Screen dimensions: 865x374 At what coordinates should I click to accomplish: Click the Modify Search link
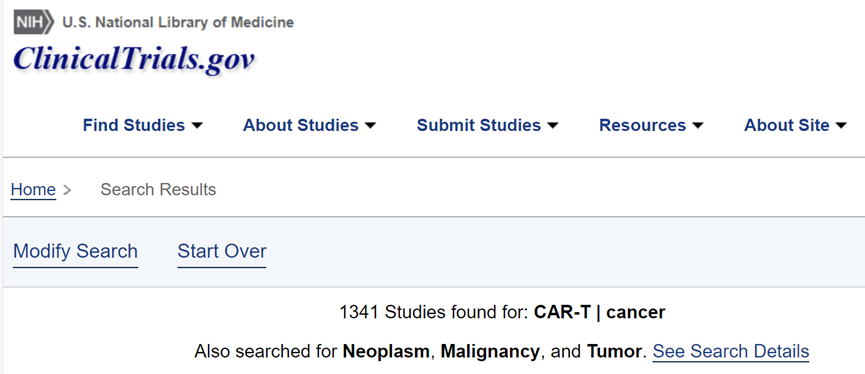pos(76,252)
